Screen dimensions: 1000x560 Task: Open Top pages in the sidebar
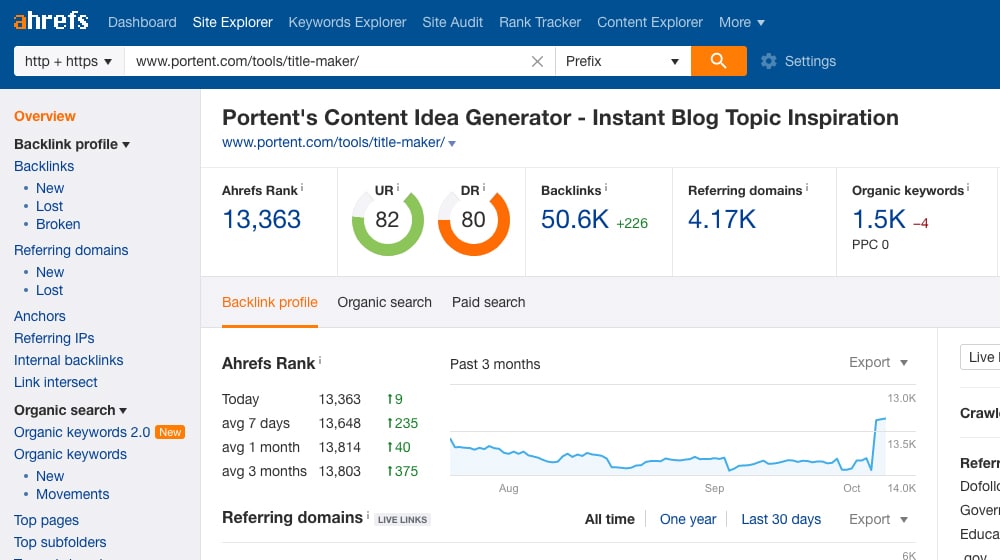47,520
